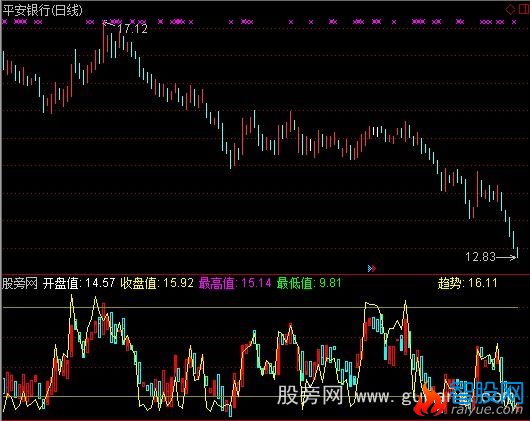Click the 12.83 low price label

tap(480, 257)
